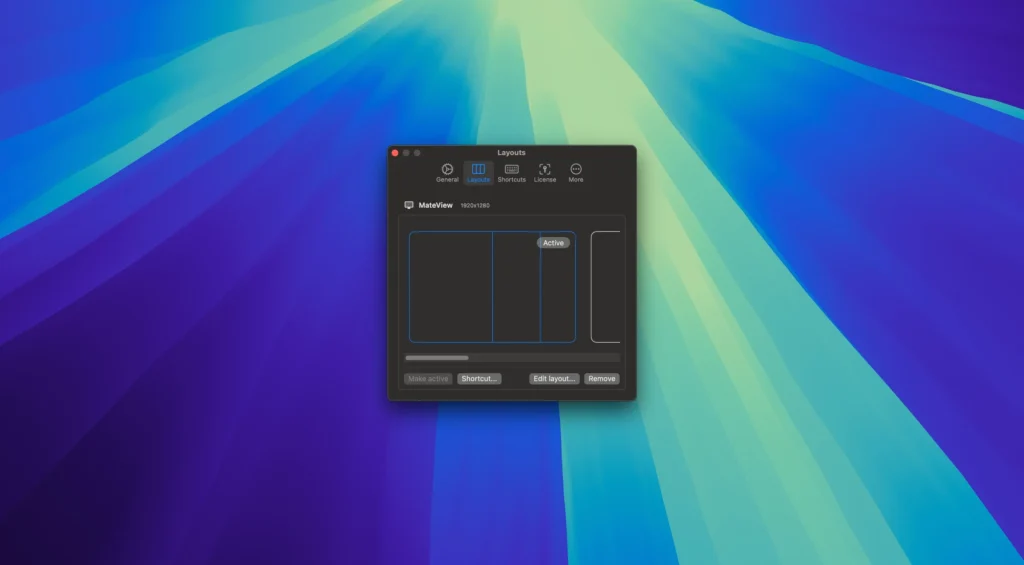1024x565 pixels.
Task: Close the Layouts window with red button
Action: [395, 153]
